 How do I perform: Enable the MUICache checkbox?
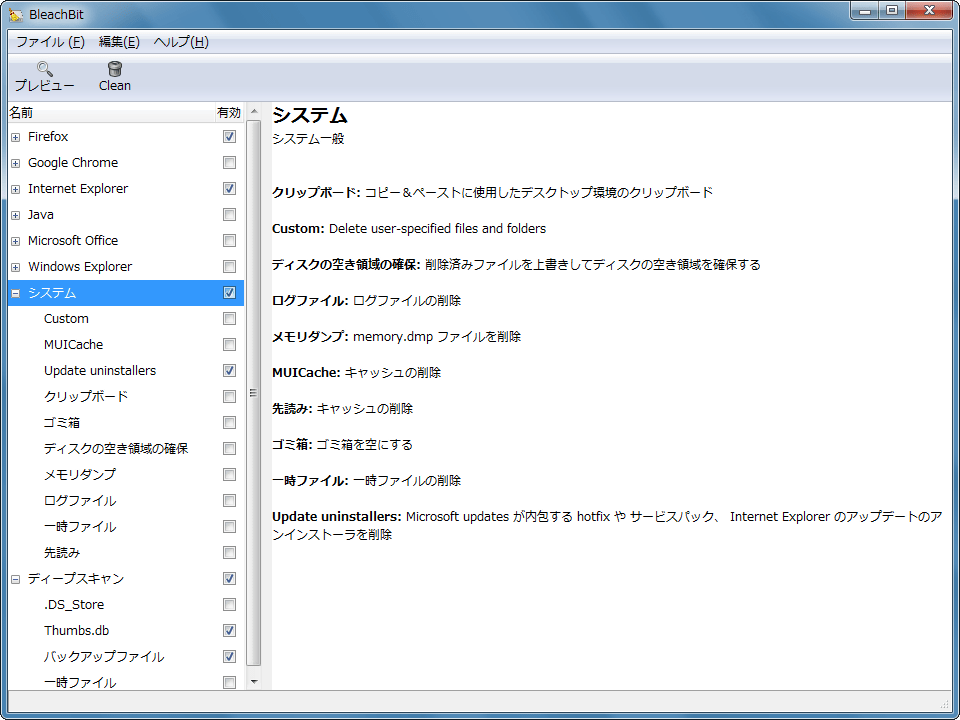[x=230, y=345]
